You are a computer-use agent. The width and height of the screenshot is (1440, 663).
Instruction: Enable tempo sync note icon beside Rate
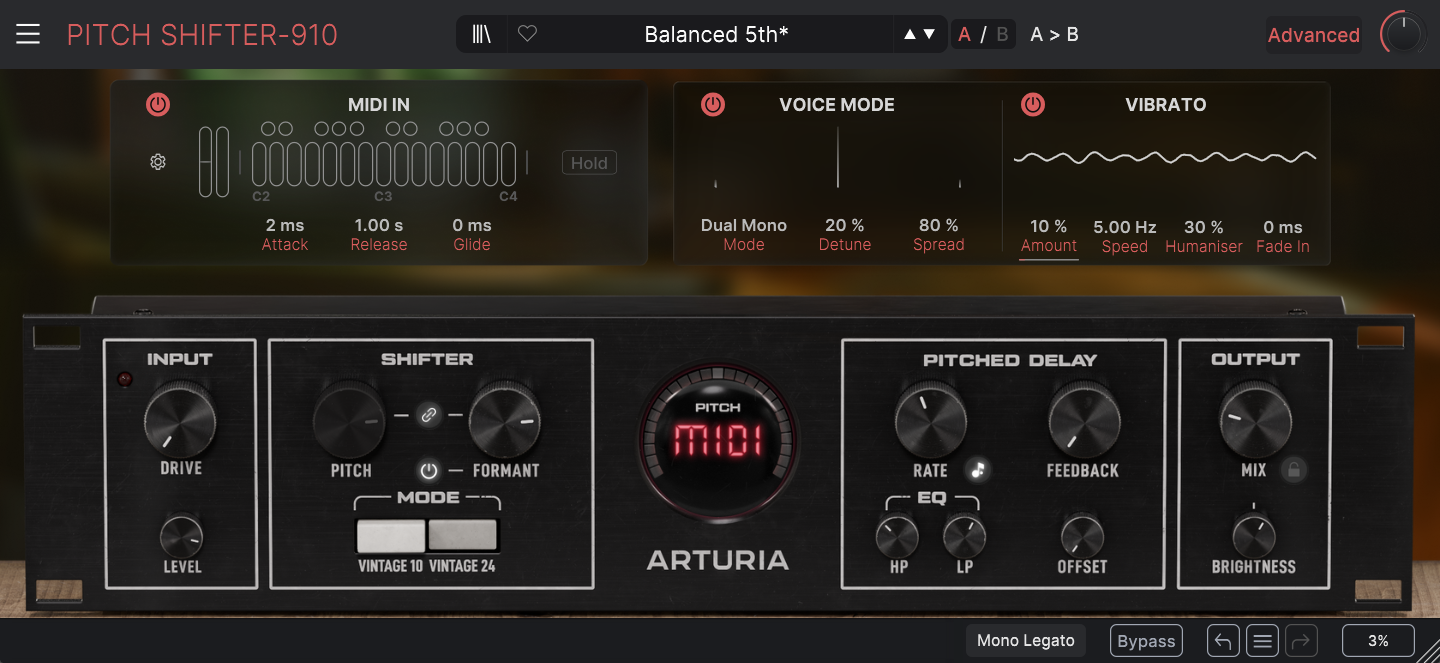[x=978, y=470]
